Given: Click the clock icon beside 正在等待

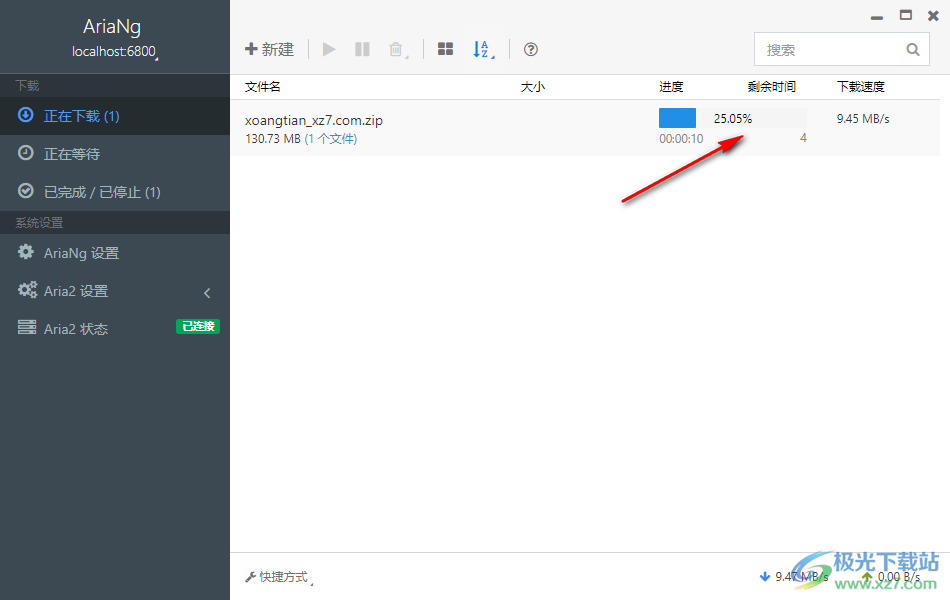Looking at the screenshot, I should [x=25, y=153].
